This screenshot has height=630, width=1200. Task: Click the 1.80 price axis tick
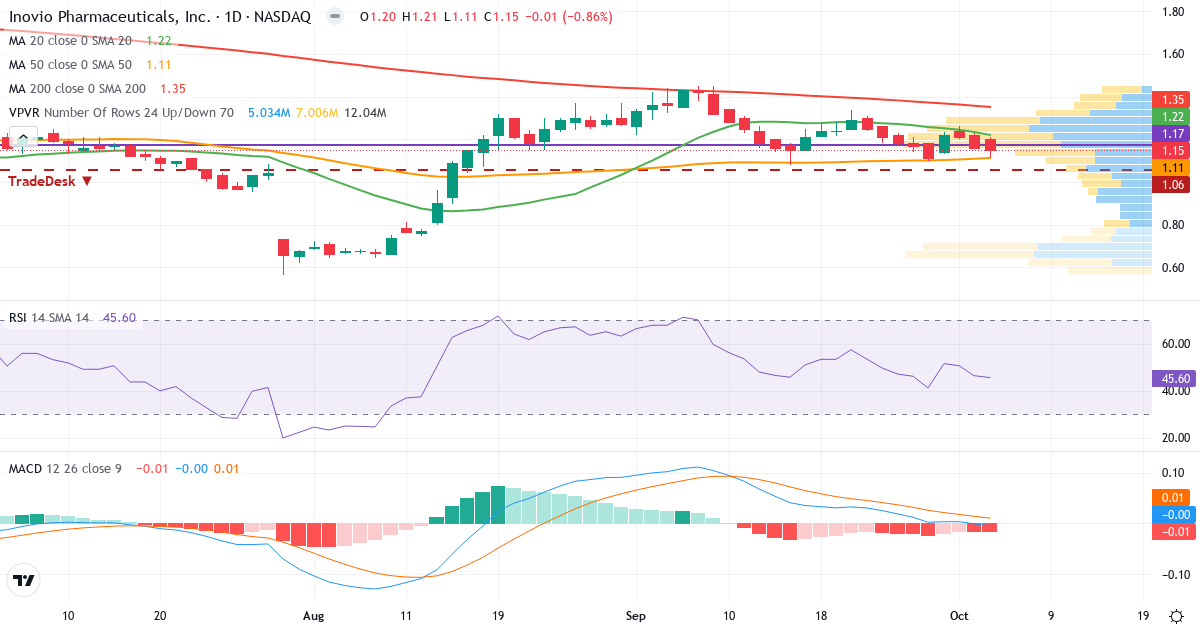click(1173, 11)
